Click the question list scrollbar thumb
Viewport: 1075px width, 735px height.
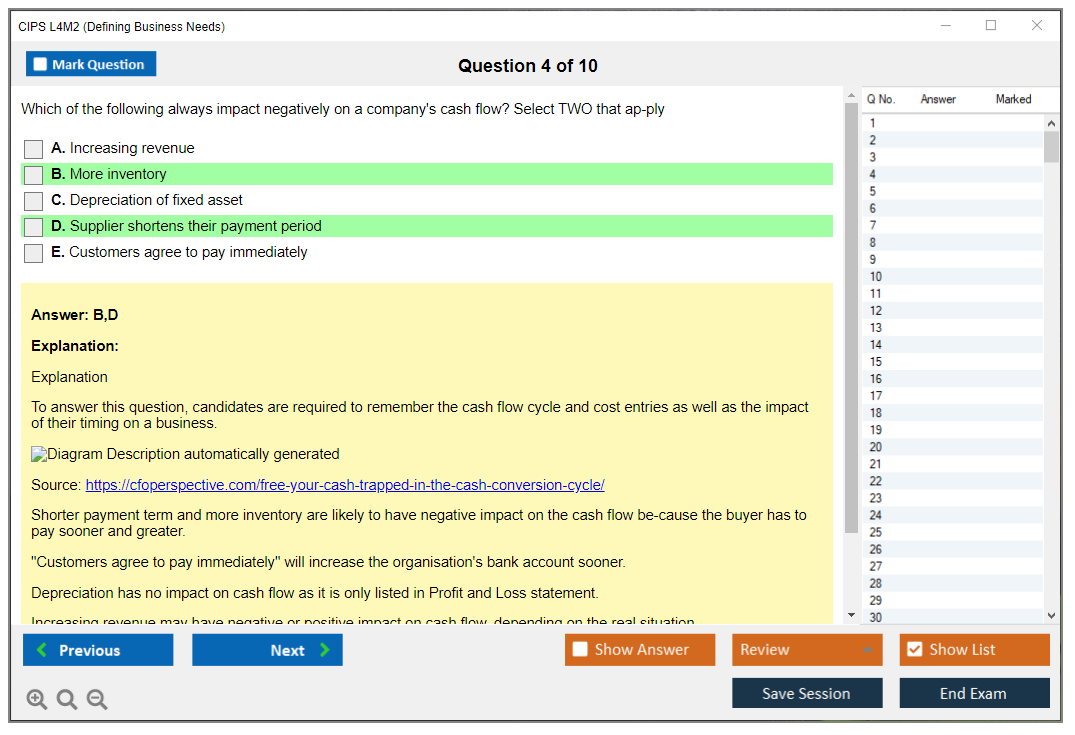pyautogui.click(x=1051, y=146)
